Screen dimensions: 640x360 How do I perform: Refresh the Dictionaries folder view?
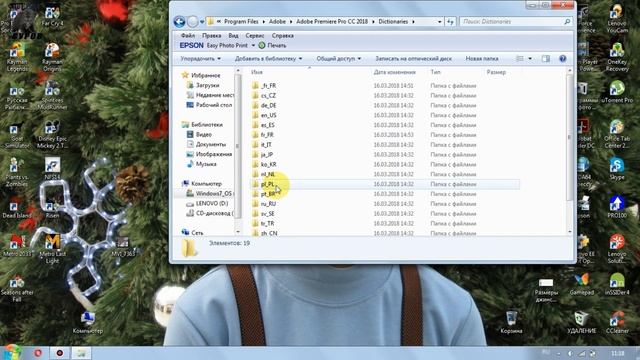click(x=451, y=22)
